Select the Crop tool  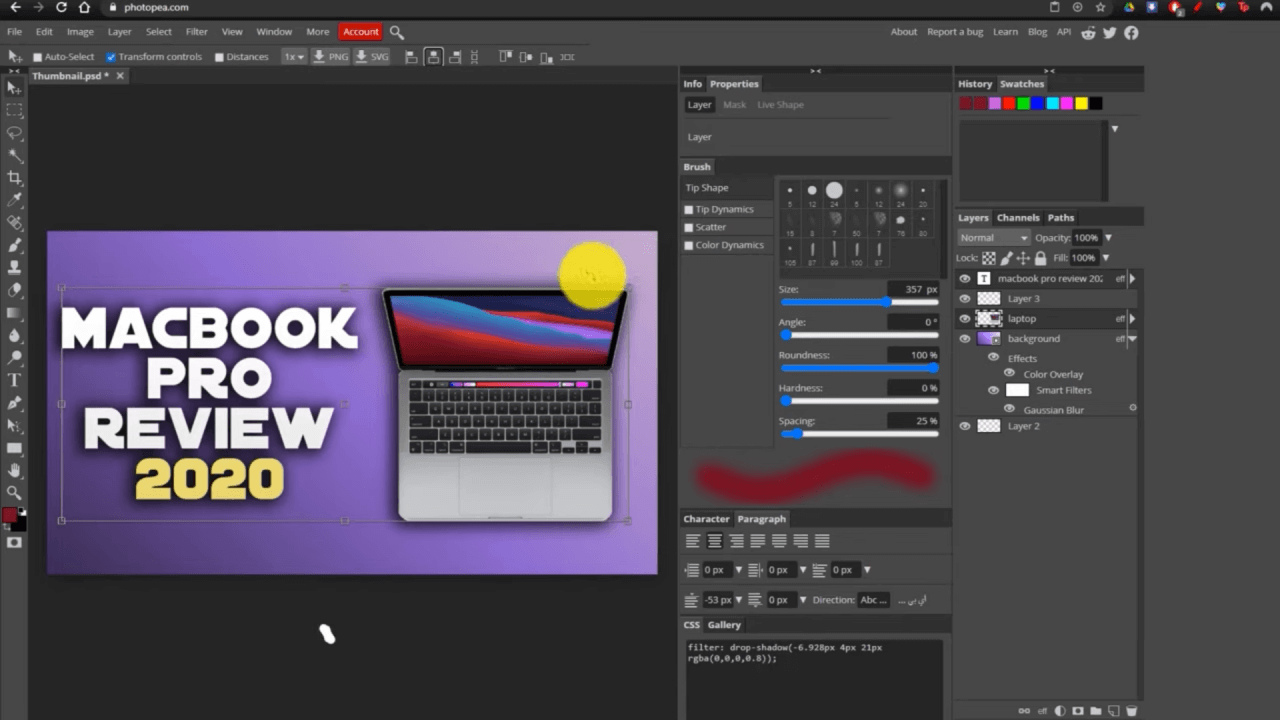[15, 178]
